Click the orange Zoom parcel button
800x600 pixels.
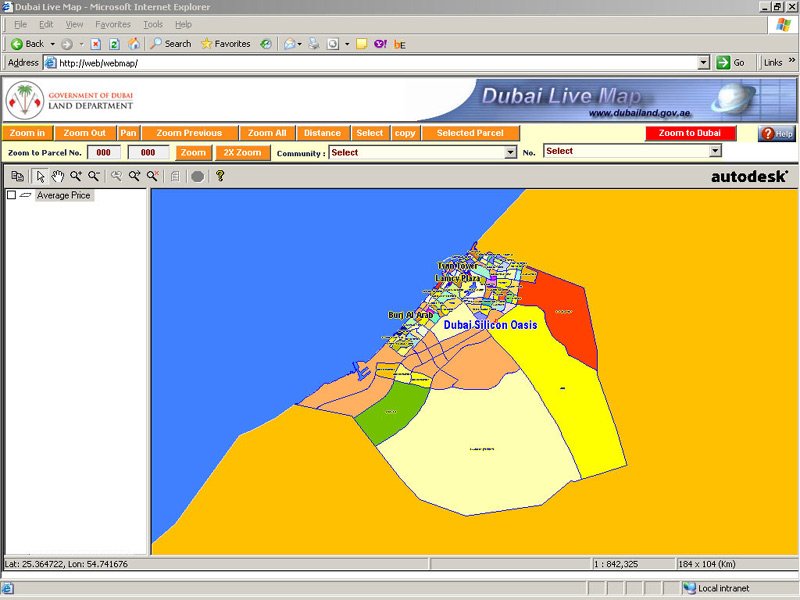coord(193,153)
